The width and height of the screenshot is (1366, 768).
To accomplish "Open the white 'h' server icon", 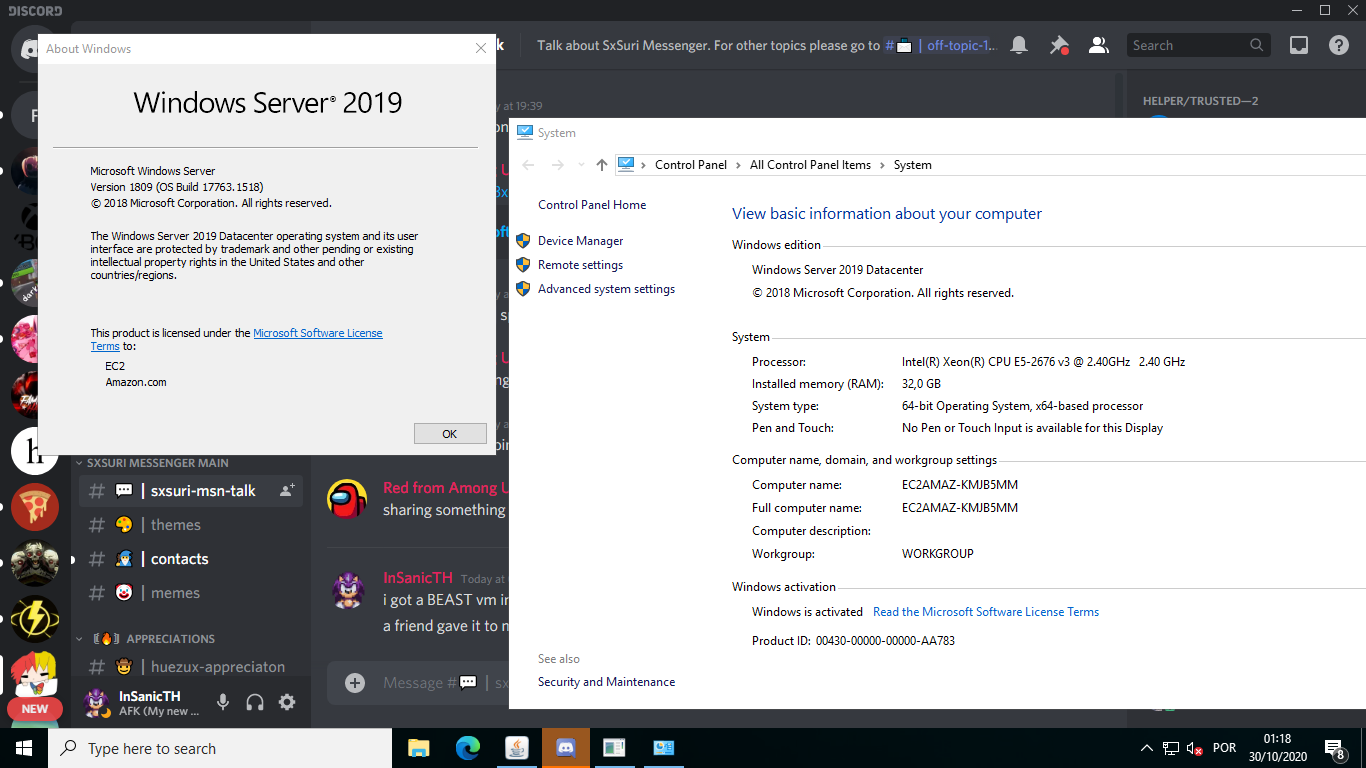I will pyautogui.click(x=35, y=449).
